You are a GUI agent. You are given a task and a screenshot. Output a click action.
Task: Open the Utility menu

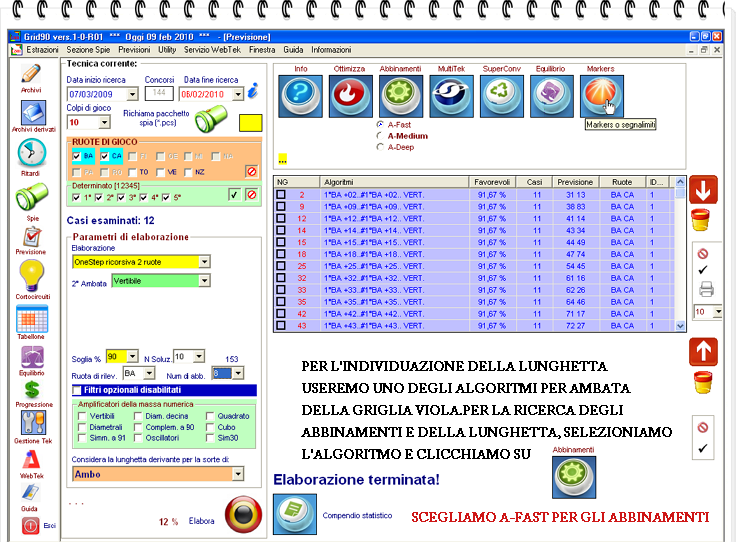click(167, 50)
